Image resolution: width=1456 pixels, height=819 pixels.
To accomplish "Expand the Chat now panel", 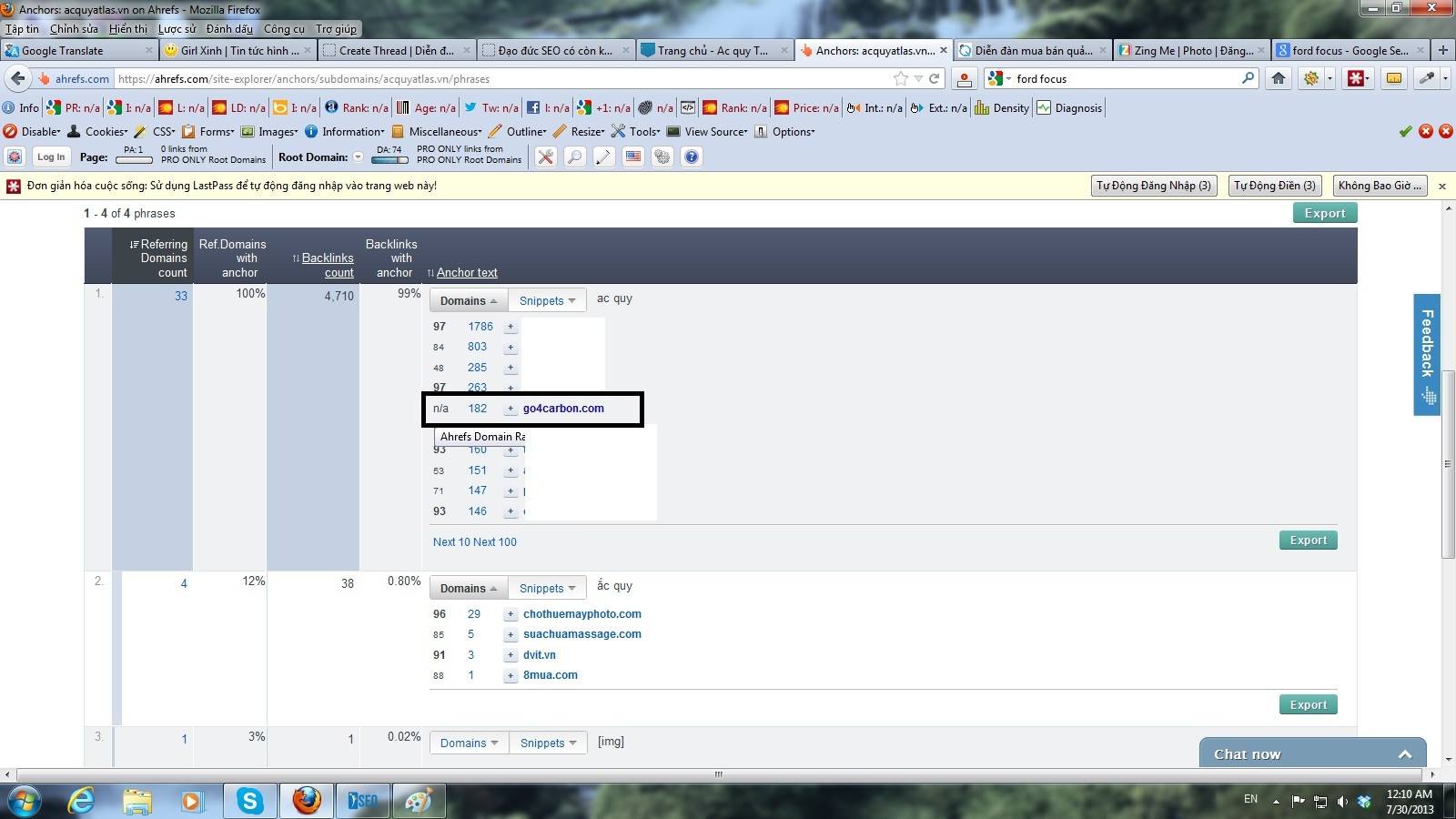I will pyautogui.click(x=1313, y=753).
